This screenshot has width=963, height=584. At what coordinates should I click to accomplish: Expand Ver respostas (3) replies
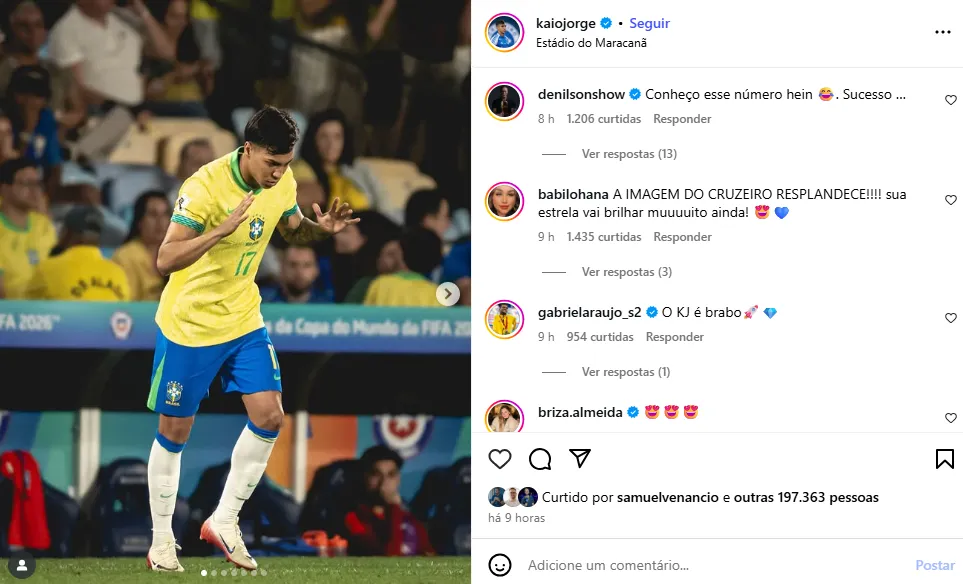[x=626, y=272]
